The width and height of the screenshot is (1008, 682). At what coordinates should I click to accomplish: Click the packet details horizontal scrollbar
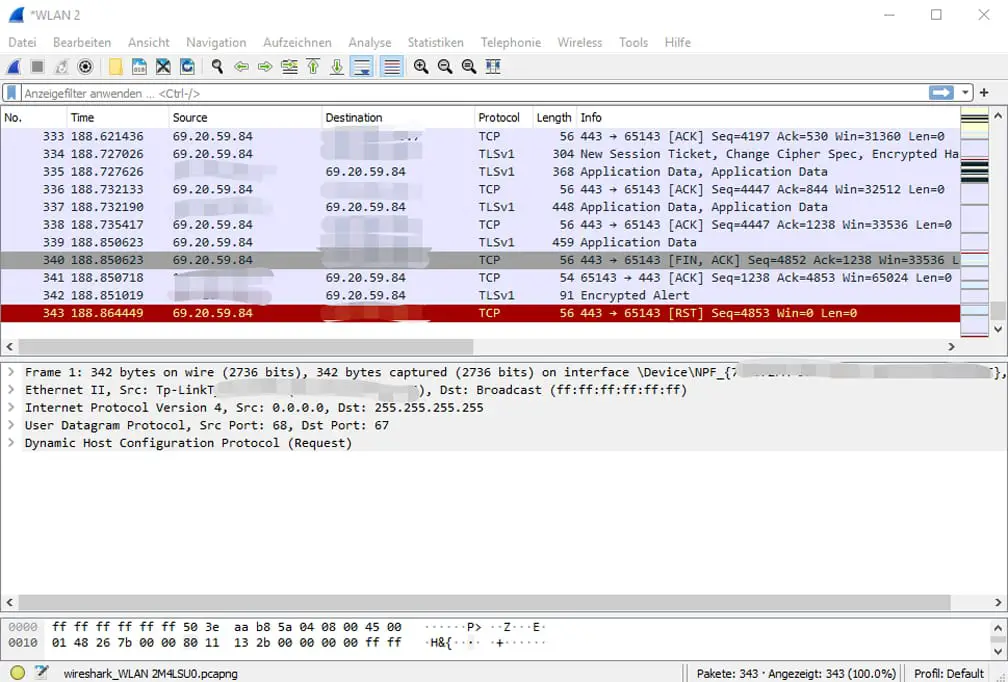tap(484, 602)
